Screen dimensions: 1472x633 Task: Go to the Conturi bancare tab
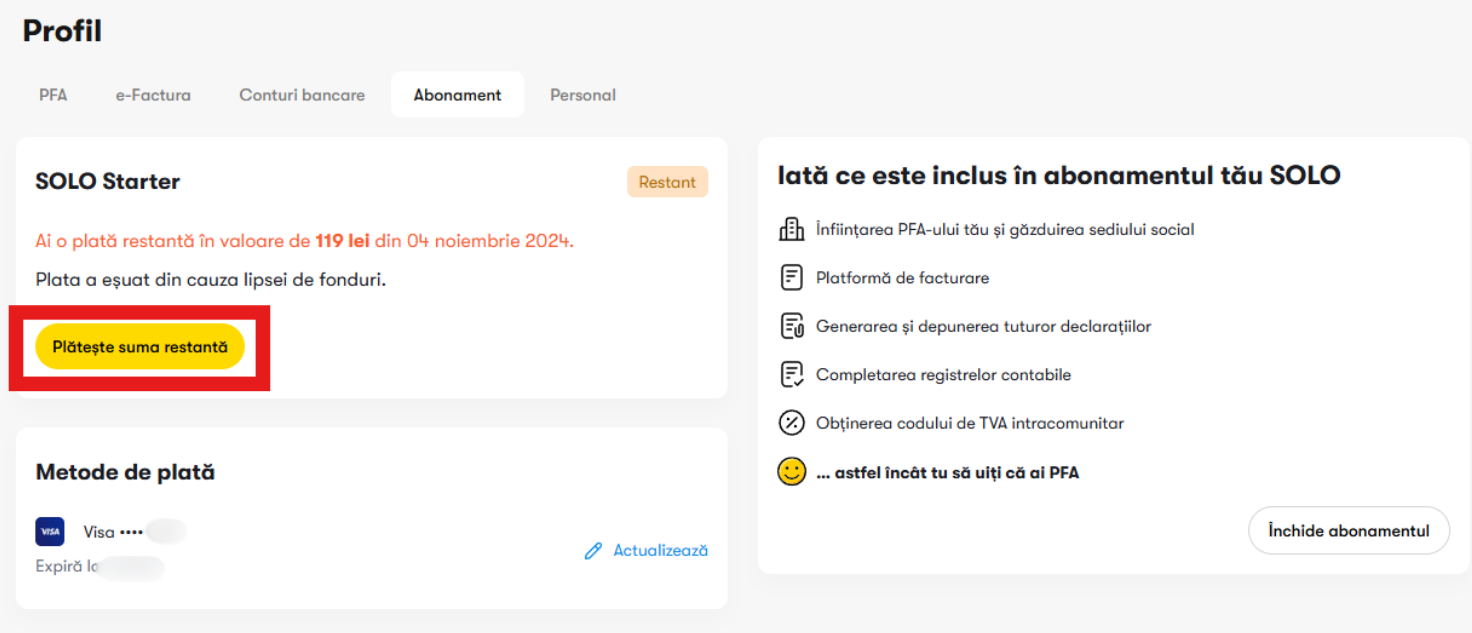pyautogui.click(x=302, y=95)
